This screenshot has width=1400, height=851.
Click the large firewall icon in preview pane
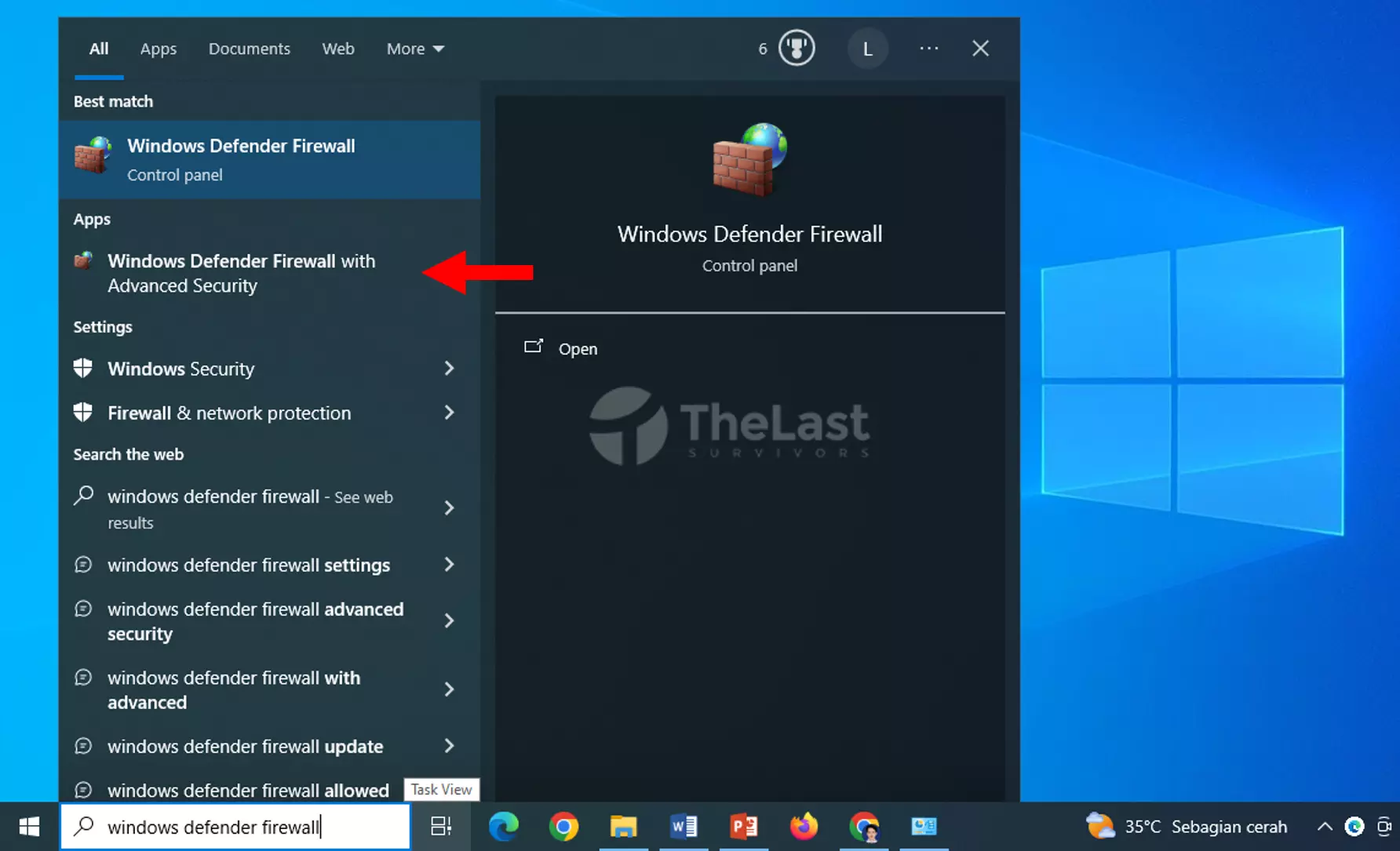click(x=749, y=159)
